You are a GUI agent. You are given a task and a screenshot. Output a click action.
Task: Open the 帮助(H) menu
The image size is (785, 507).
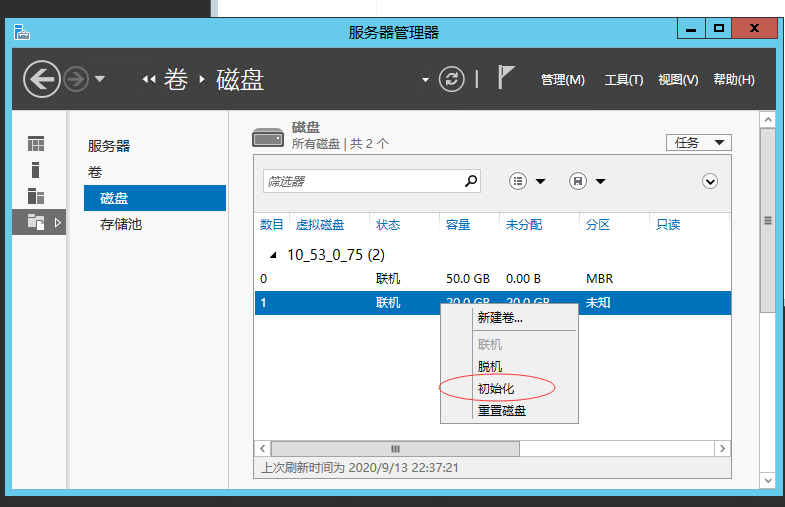tap(734, 80)
